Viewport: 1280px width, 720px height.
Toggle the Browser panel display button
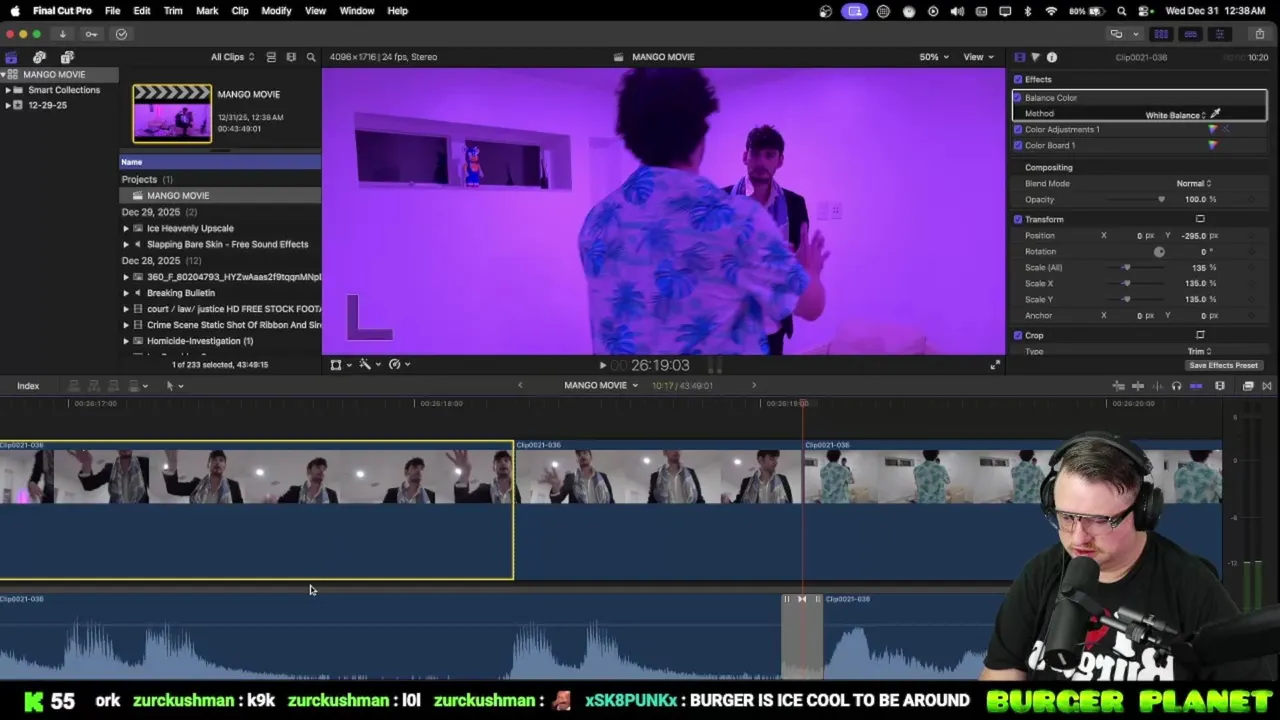1161,34
